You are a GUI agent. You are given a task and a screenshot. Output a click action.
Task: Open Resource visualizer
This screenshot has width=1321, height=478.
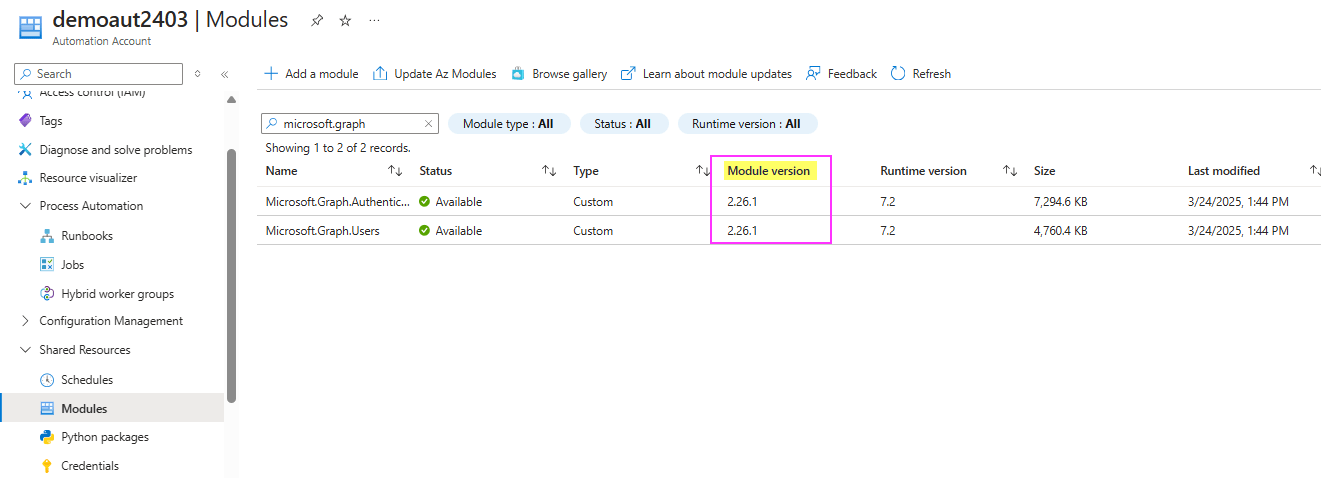[88, 178]
